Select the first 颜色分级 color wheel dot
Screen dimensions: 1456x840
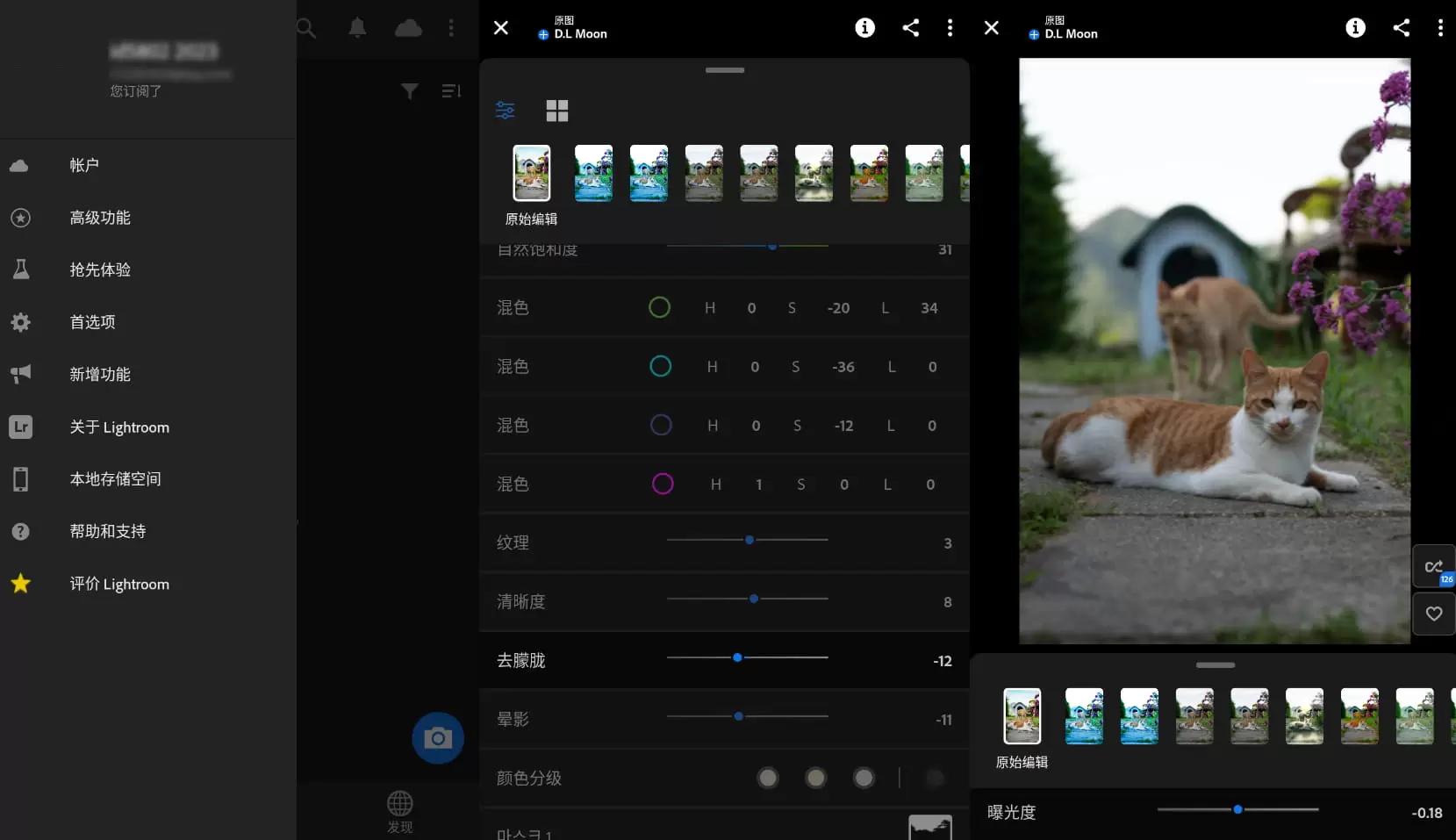click(x=768, y=778)
